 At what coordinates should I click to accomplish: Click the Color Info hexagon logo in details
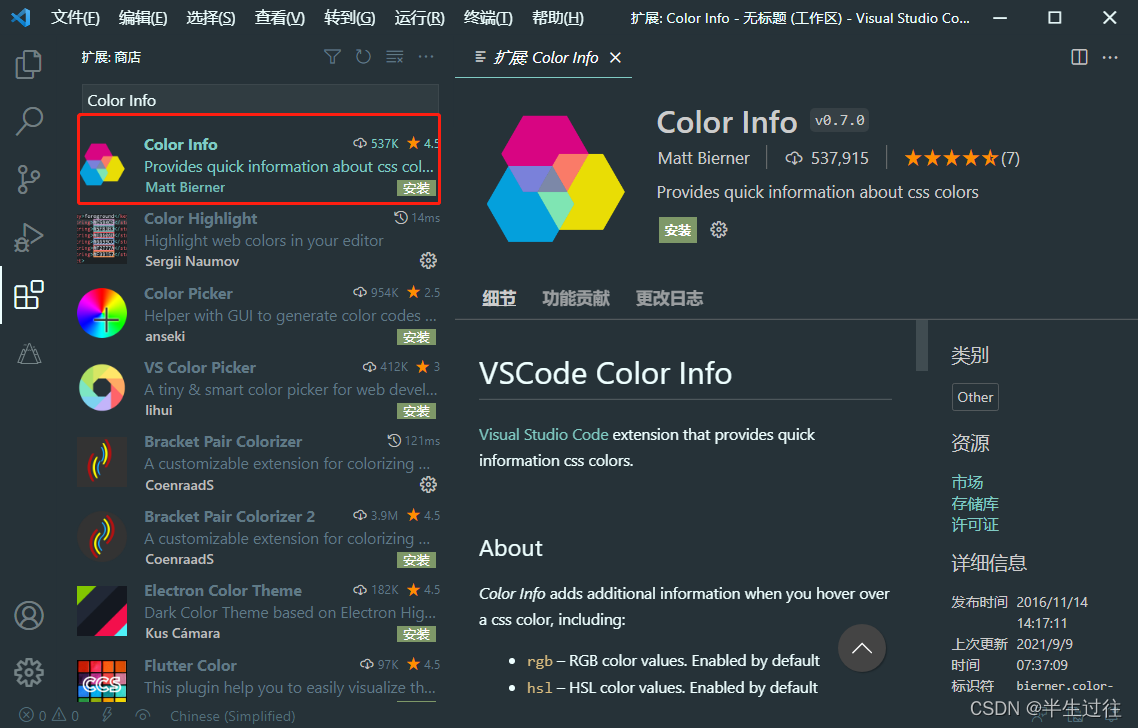point(555,179)
